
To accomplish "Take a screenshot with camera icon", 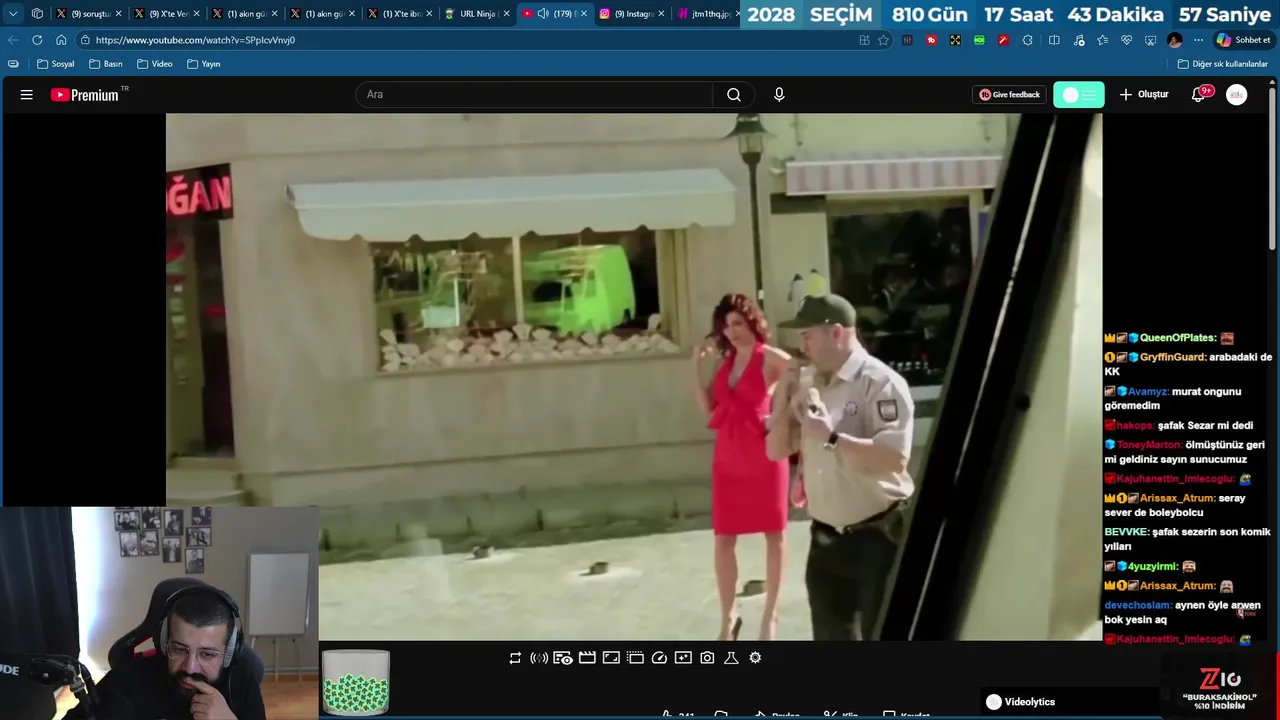I will click(707, 658).
